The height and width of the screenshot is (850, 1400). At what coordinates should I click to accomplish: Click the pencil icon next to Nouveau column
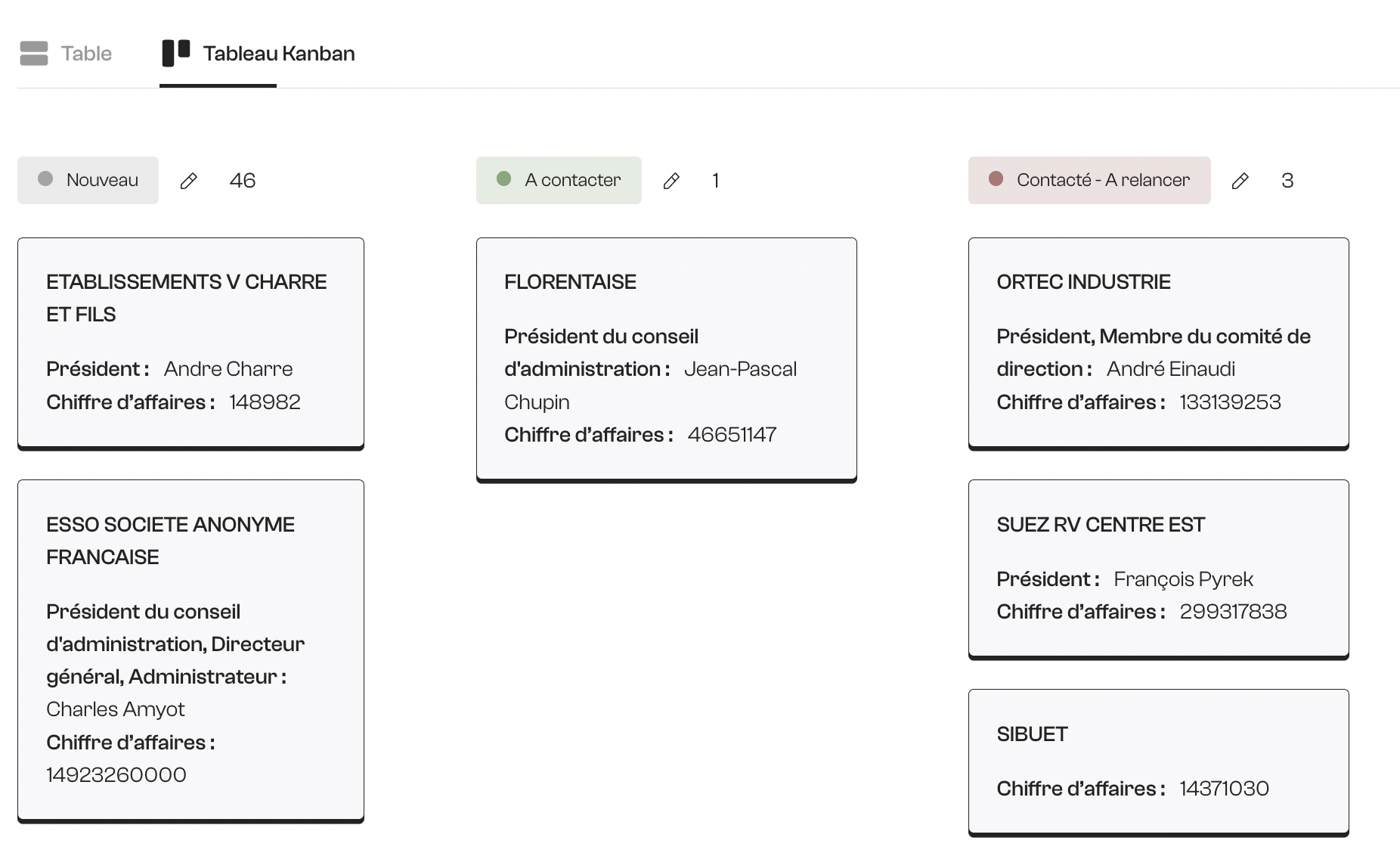pos(188,180)
